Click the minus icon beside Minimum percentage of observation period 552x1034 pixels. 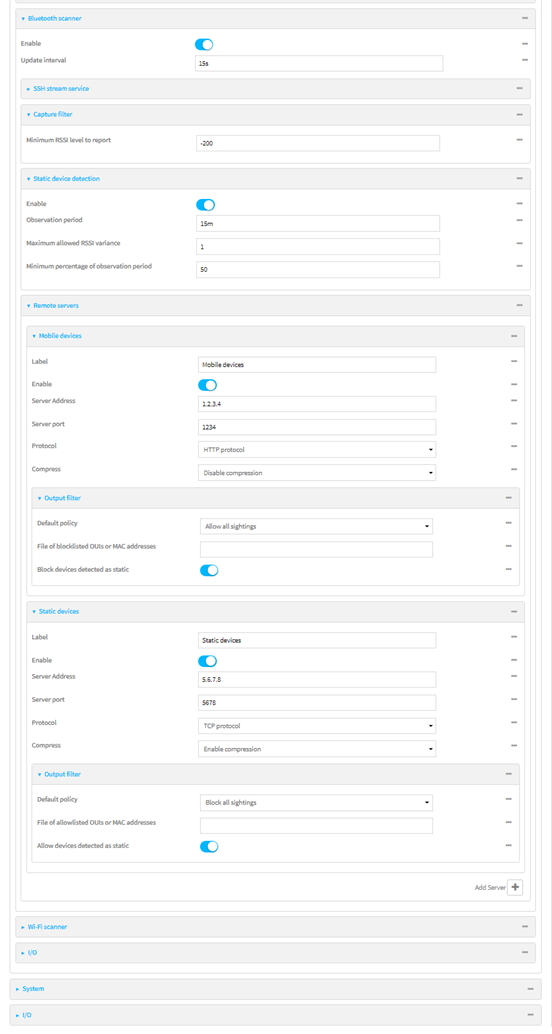coord(520,266)
